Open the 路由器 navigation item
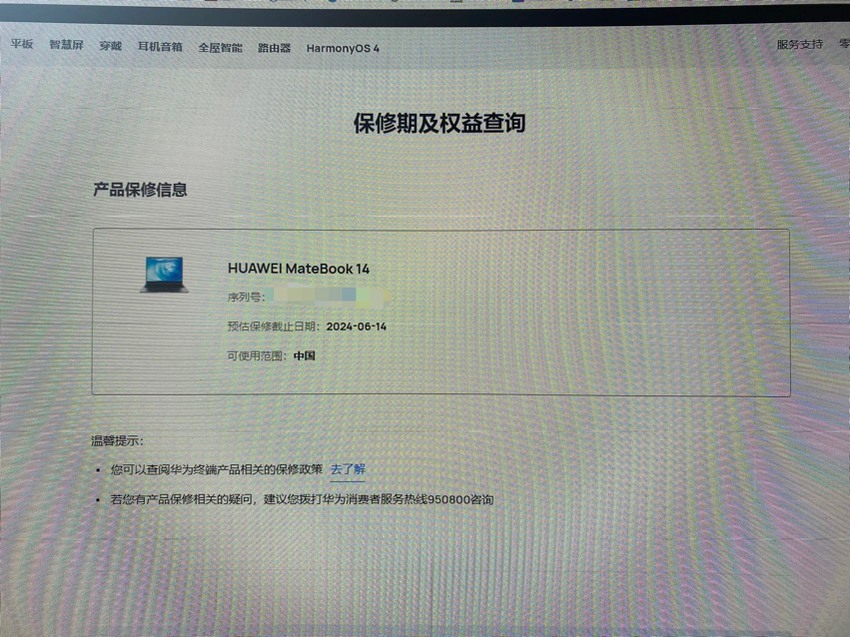 274,48
